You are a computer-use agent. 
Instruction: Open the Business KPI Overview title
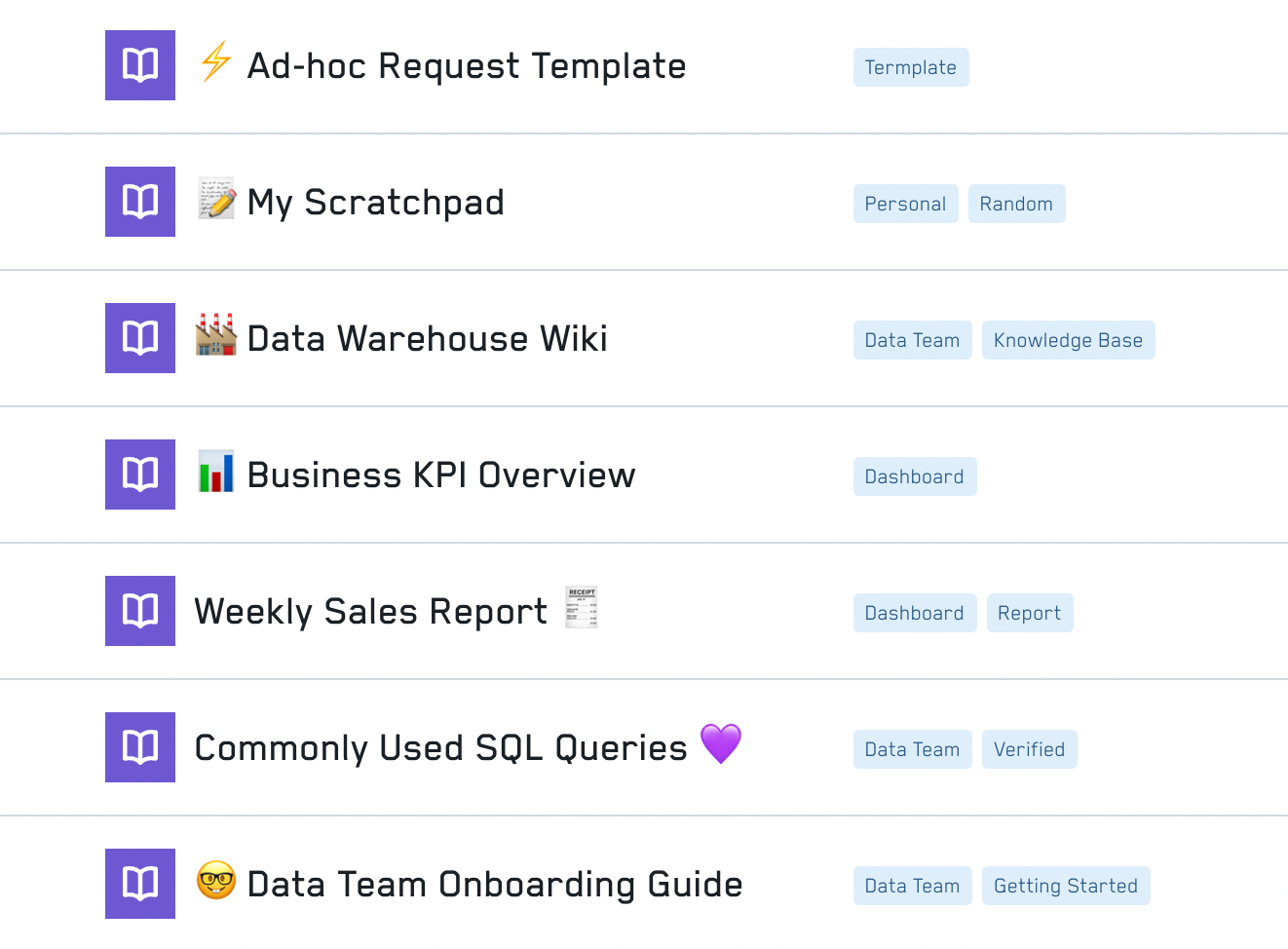(x=440, y=475)
